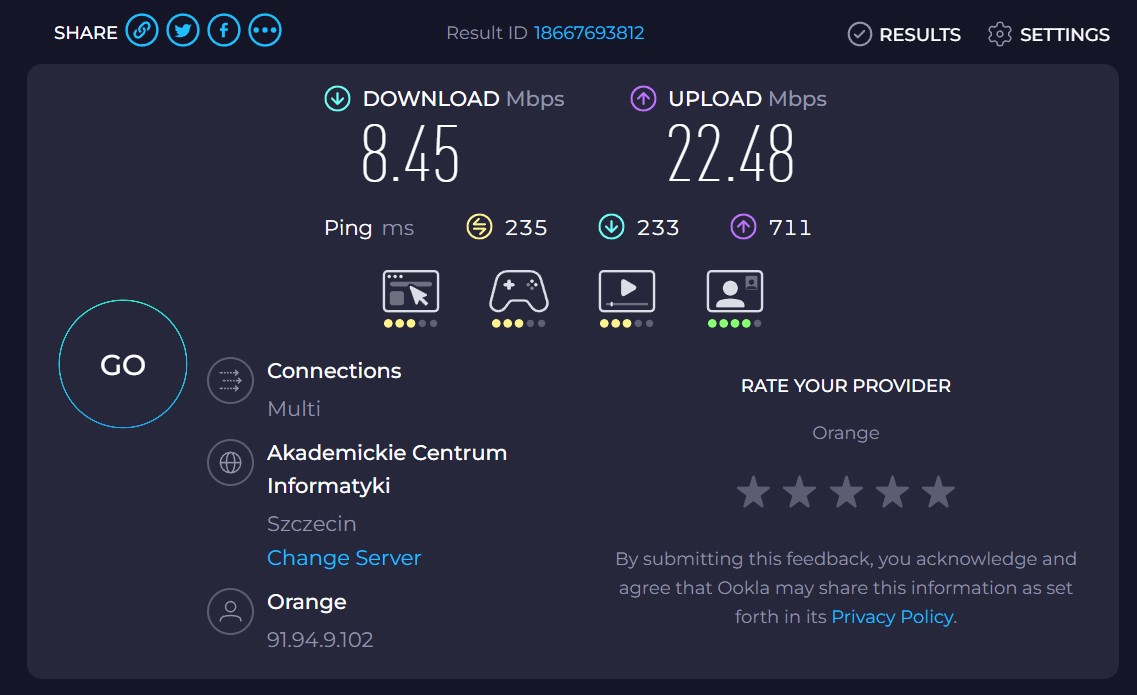Screen dimensions: 1137x695
Task: Click the Result ID number link
Action: [588, 32]
